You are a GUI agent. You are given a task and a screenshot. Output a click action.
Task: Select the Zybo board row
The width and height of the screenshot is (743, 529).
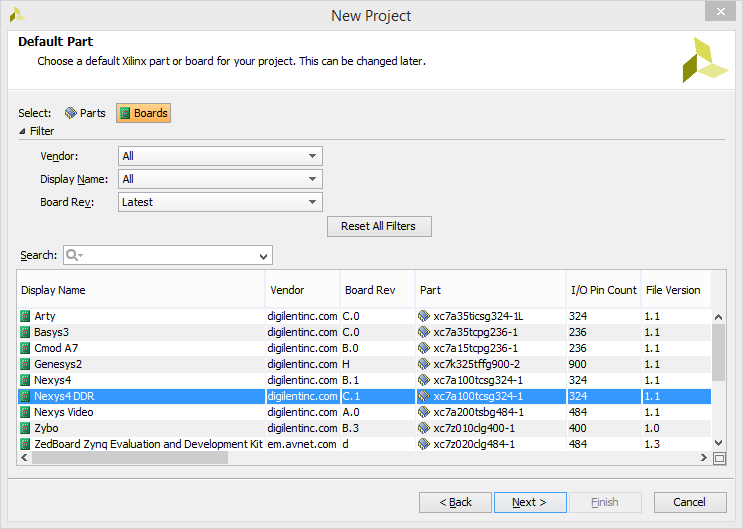(364, 429)
